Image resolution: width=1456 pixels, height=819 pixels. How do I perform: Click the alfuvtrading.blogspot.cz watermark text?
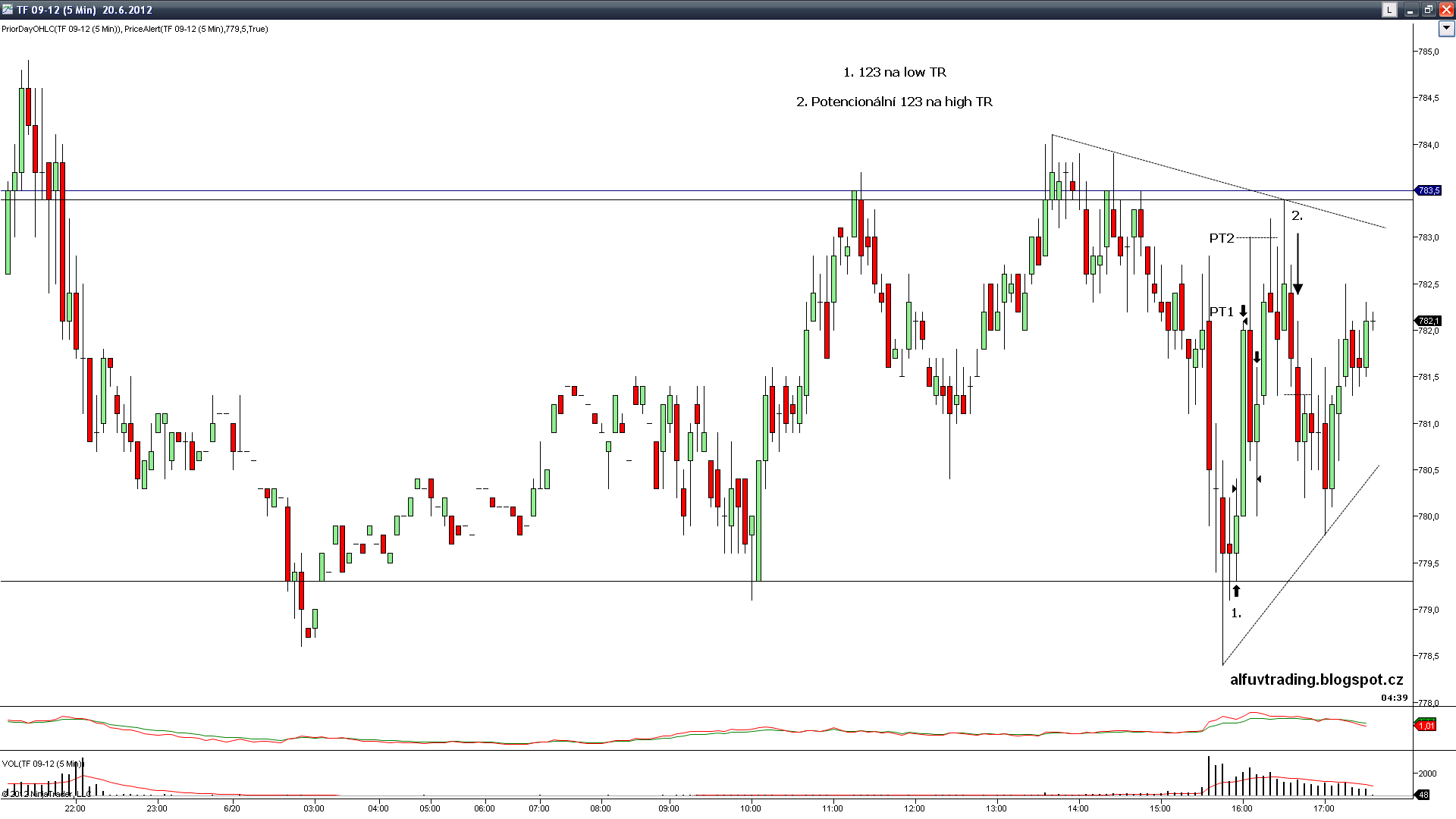coord(1316,679)
